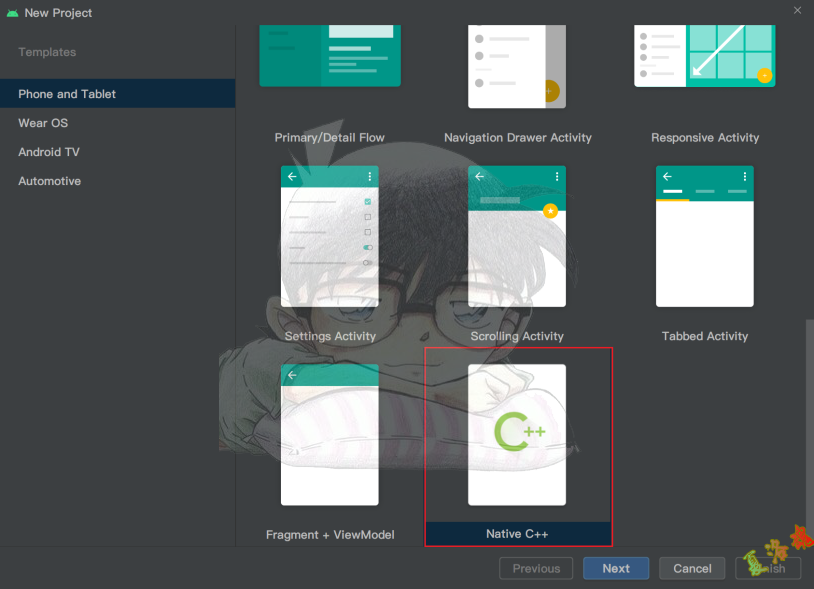Click the Android logo in title bar

[12, 13]
